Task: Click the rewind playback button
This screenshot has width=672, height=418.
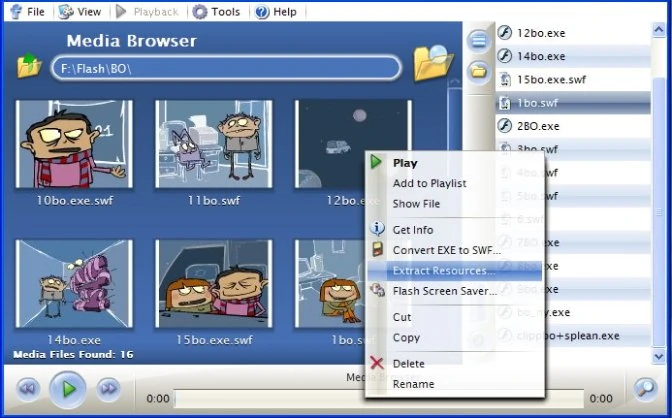Action: (x=28, y=389)
